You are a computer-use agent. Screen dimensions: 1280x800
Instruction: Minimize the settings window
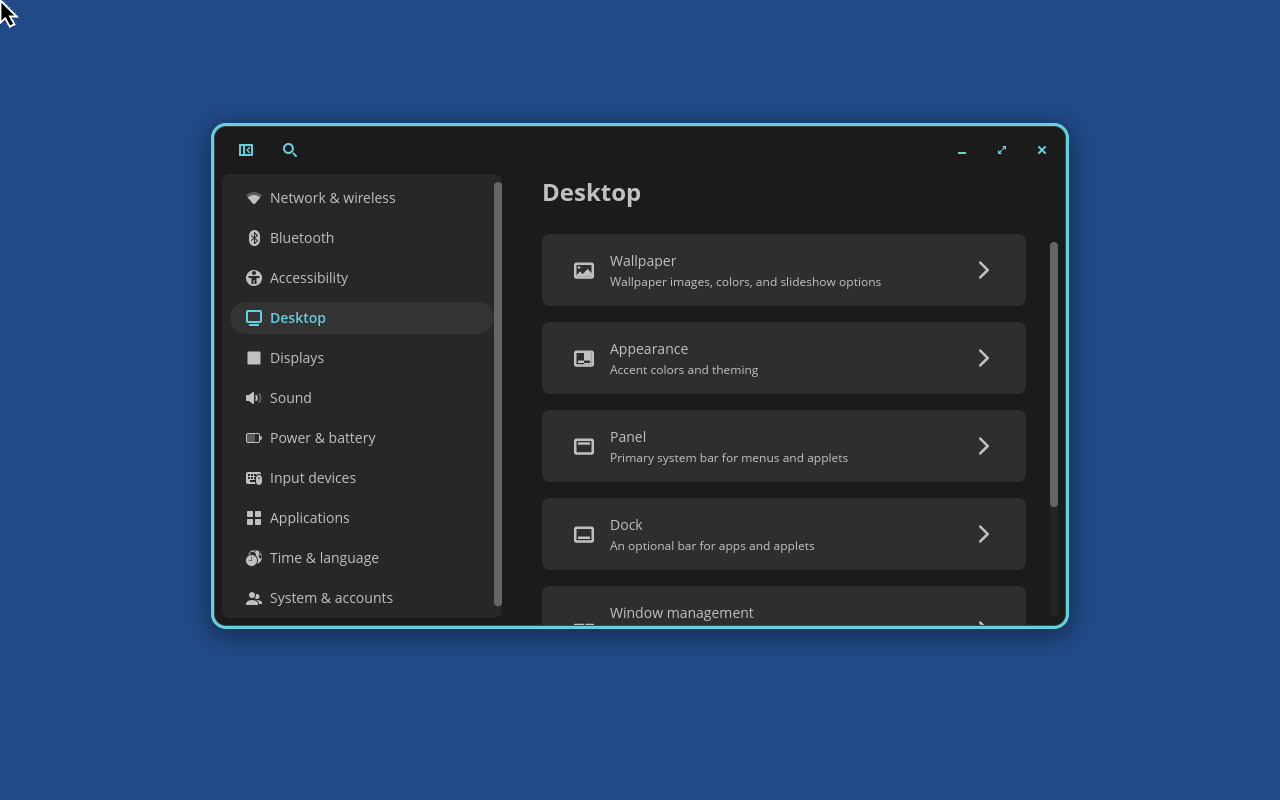tap(962, 150)
